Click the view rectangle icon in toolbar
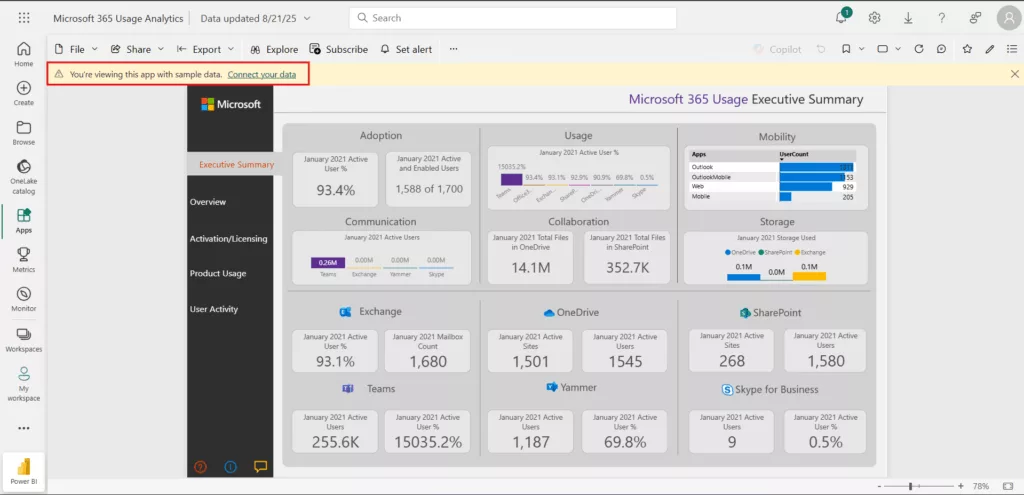The width and height of the screenshot is (1024, 495). [882, 49]
